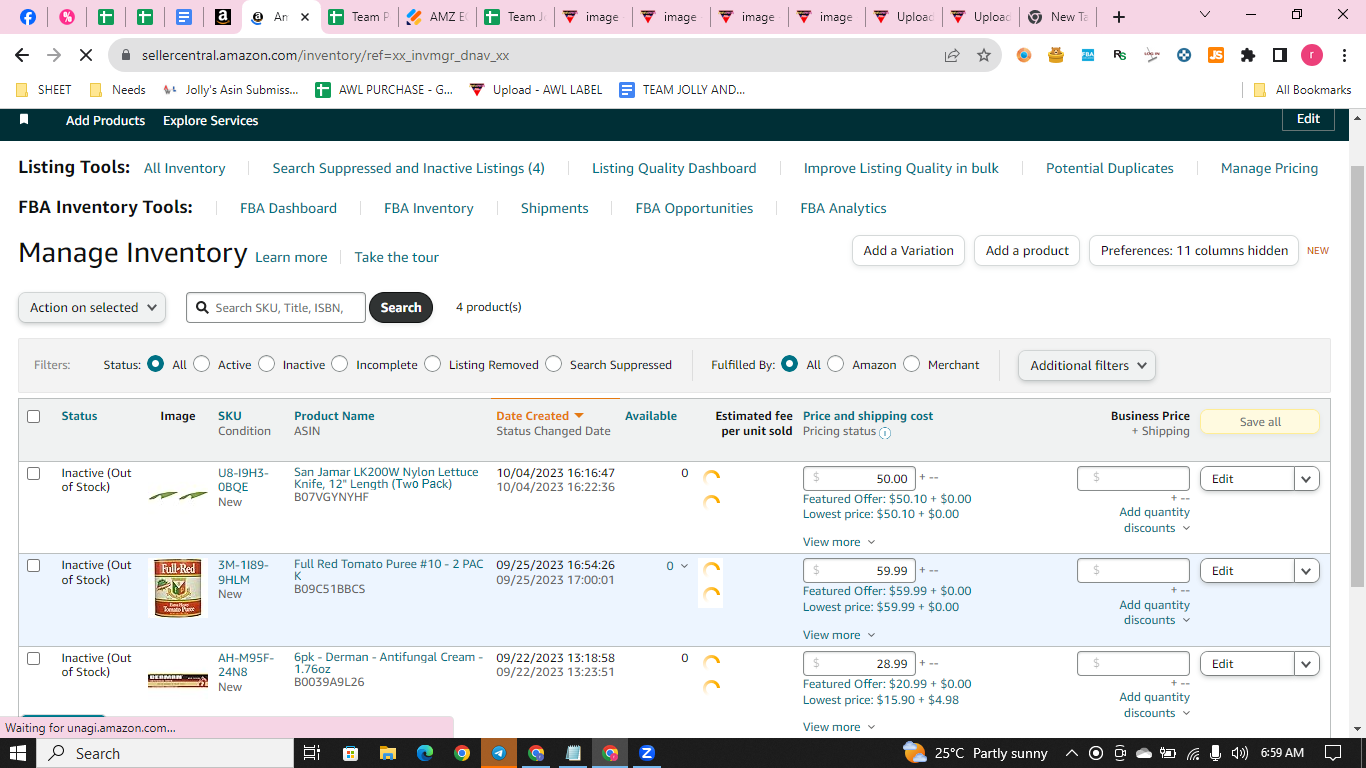Viewport: 1366px width, 768px height.
Task: Click the Pricing status info icon
Action: click(x=885, y=432)
